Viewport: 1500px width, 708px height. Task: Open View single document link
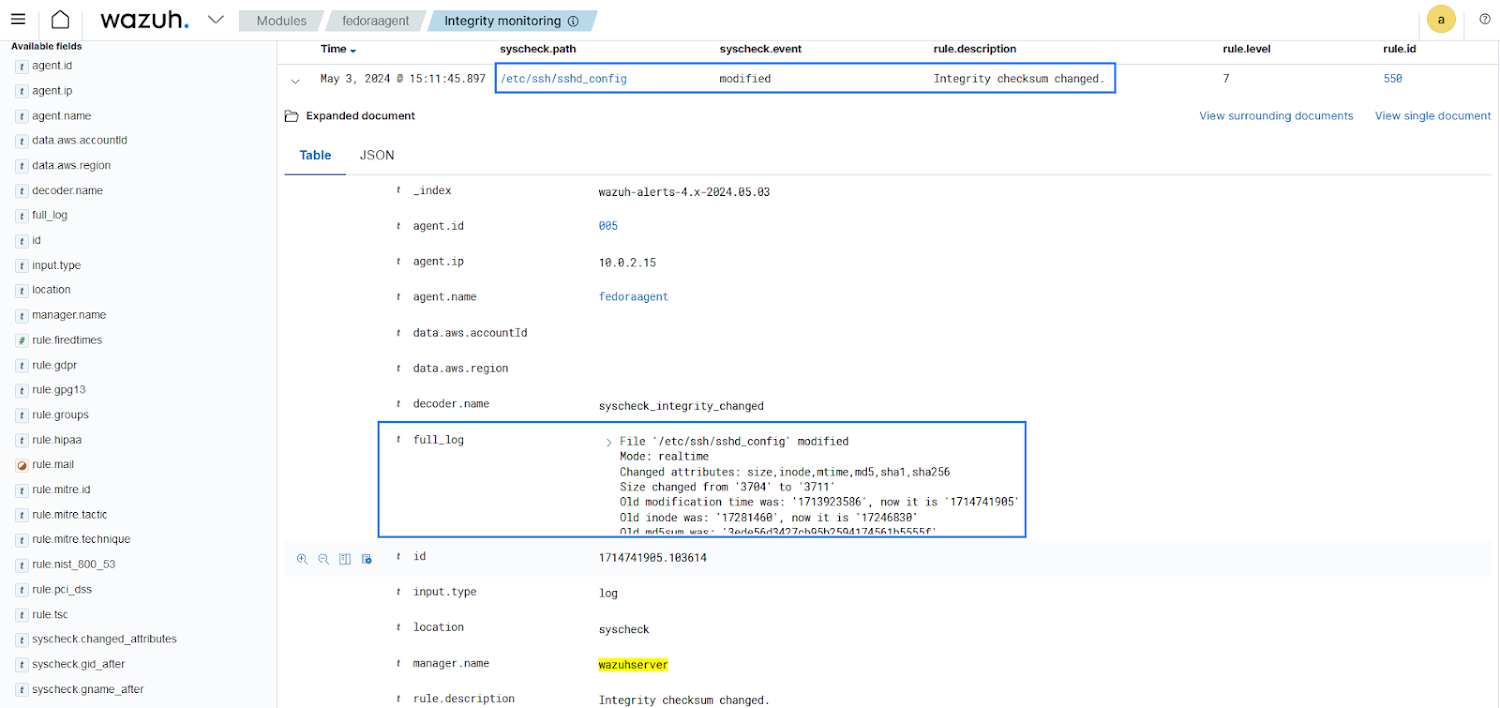pyautogui.click(x=1432, y=116)
